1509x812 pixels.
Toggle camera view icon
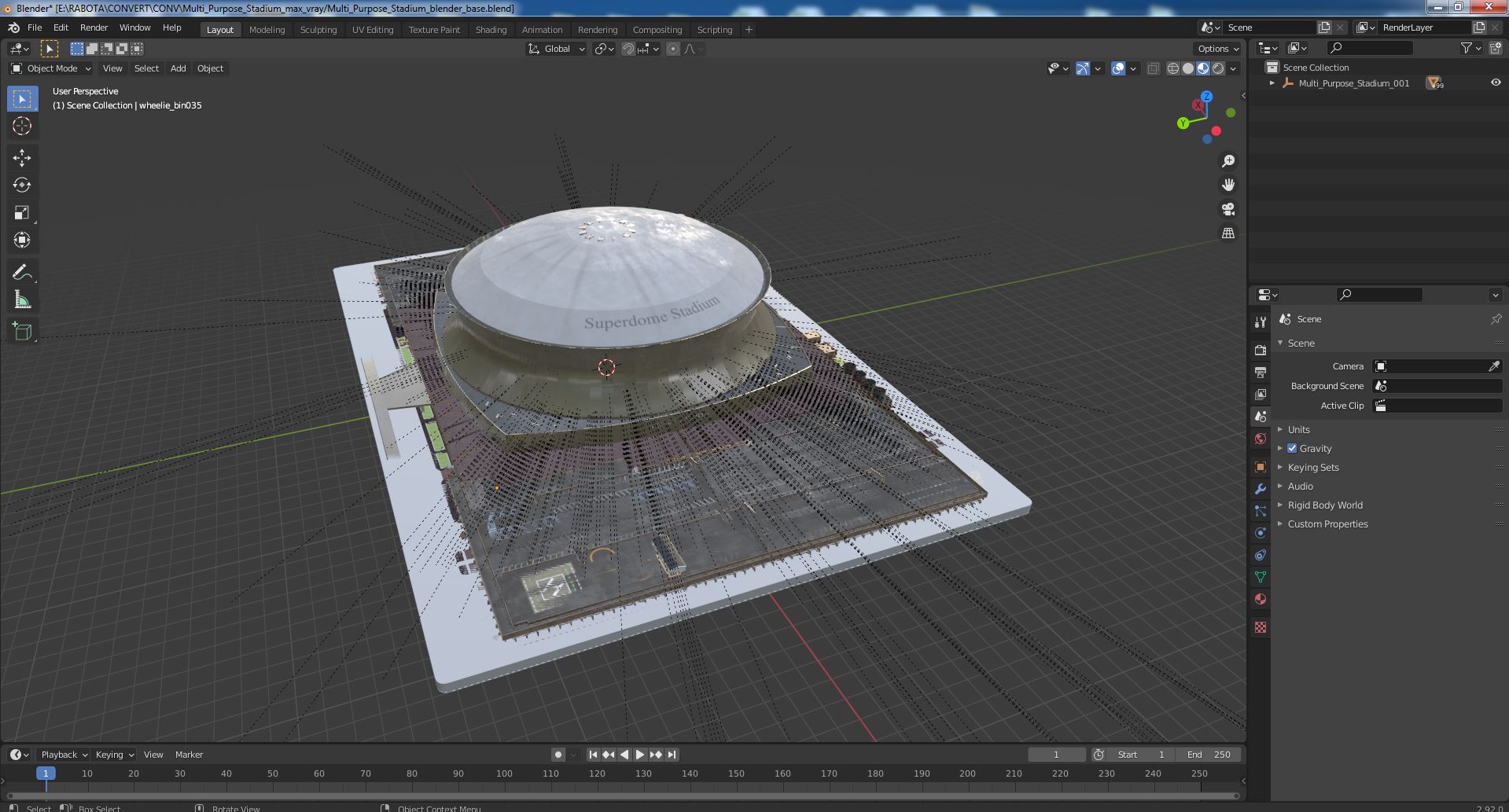(1227, 209)
